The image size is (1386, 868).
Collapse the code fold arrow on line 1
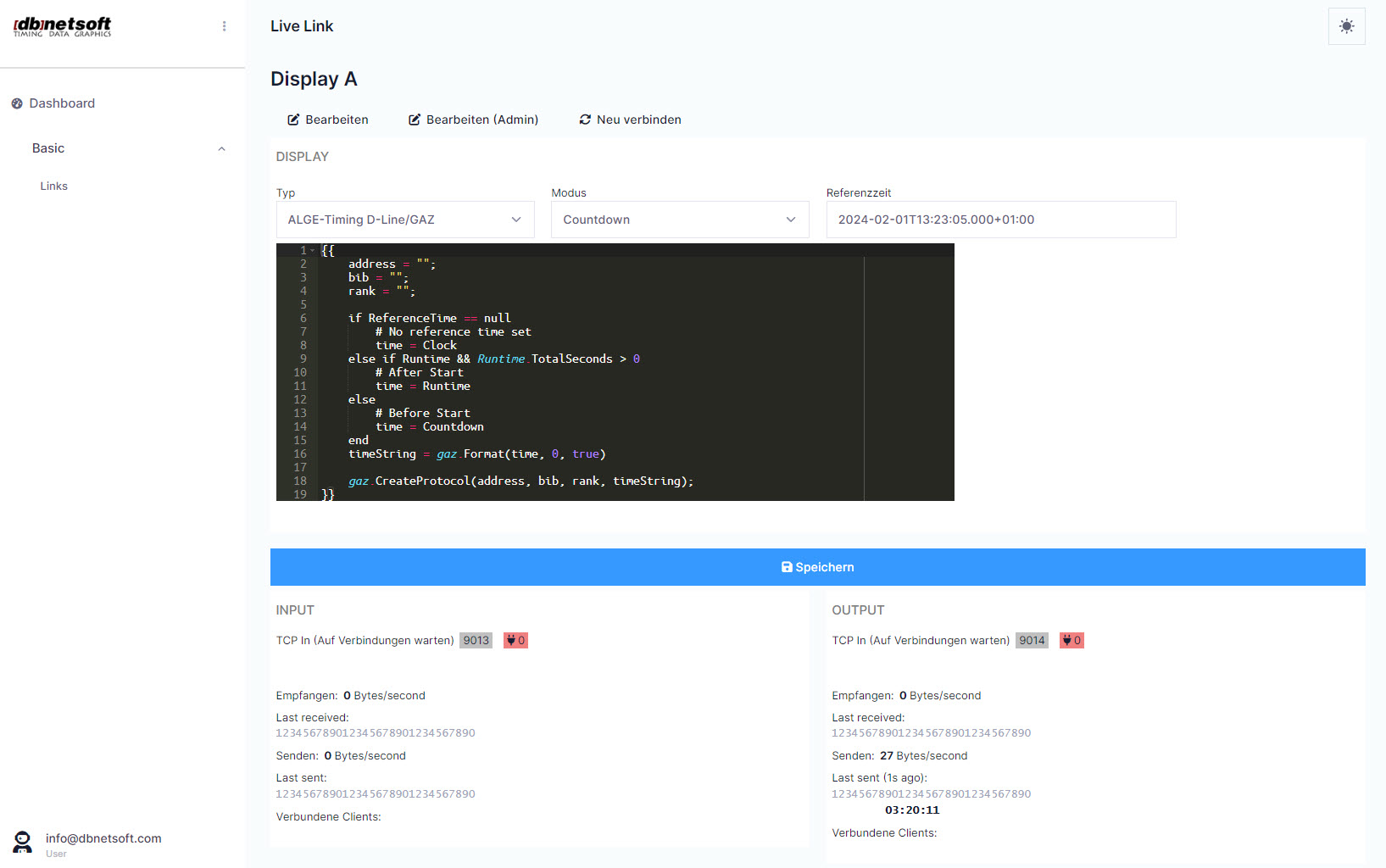(312, 250)
